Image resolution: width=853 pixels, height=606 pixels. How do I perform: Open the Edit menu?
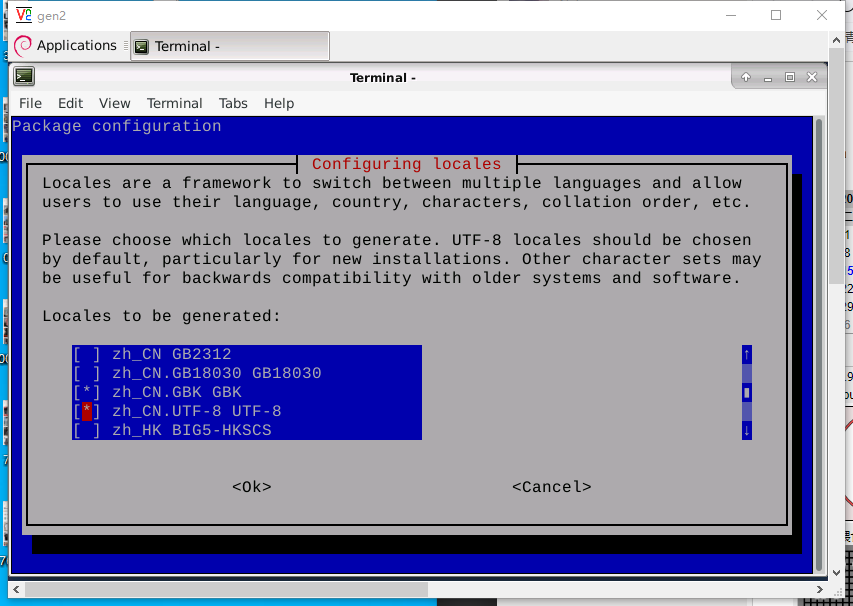click(x=71, y=103)
